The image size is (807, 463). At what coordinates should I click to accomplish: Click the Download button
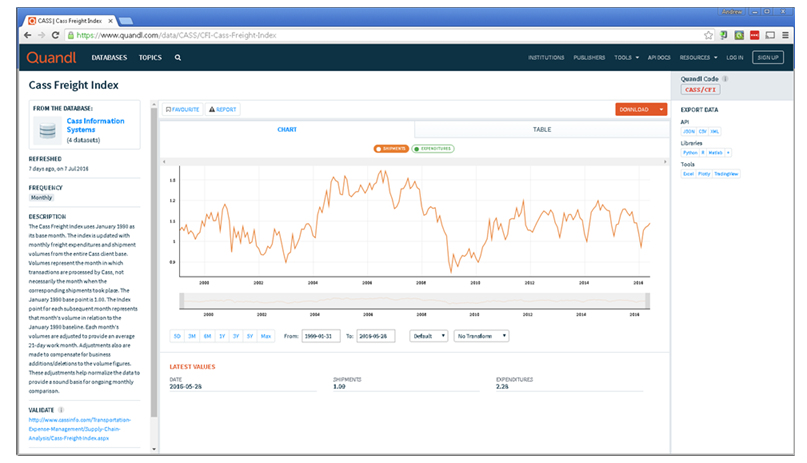point(635,109)
